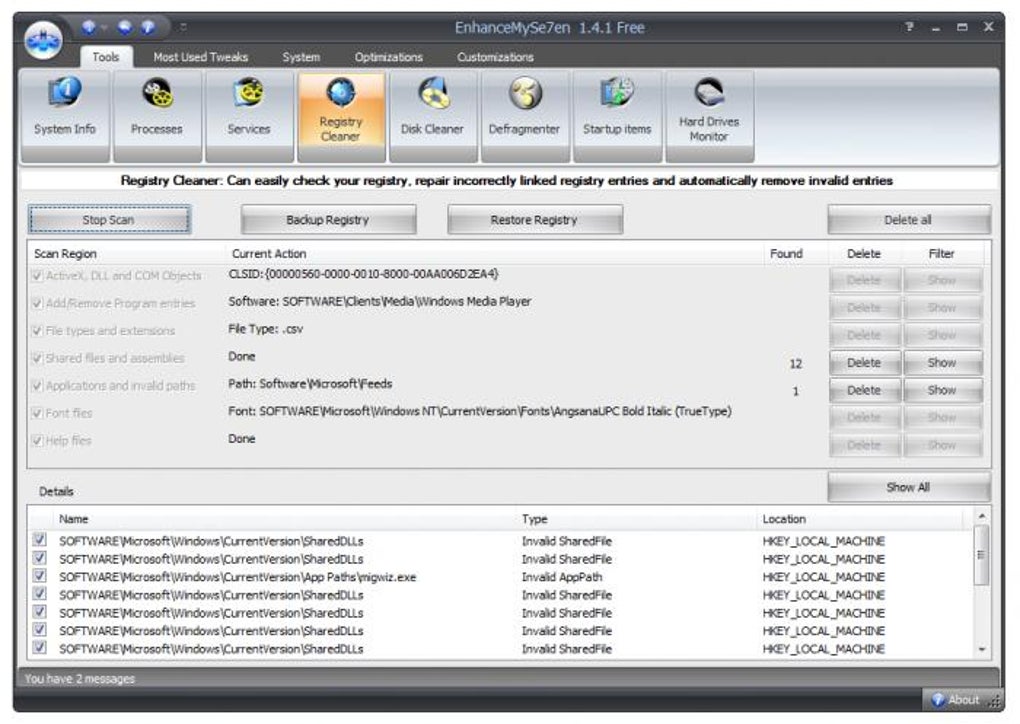Open the dropdown arrow beside first quick icon

(x=104, y=27)
